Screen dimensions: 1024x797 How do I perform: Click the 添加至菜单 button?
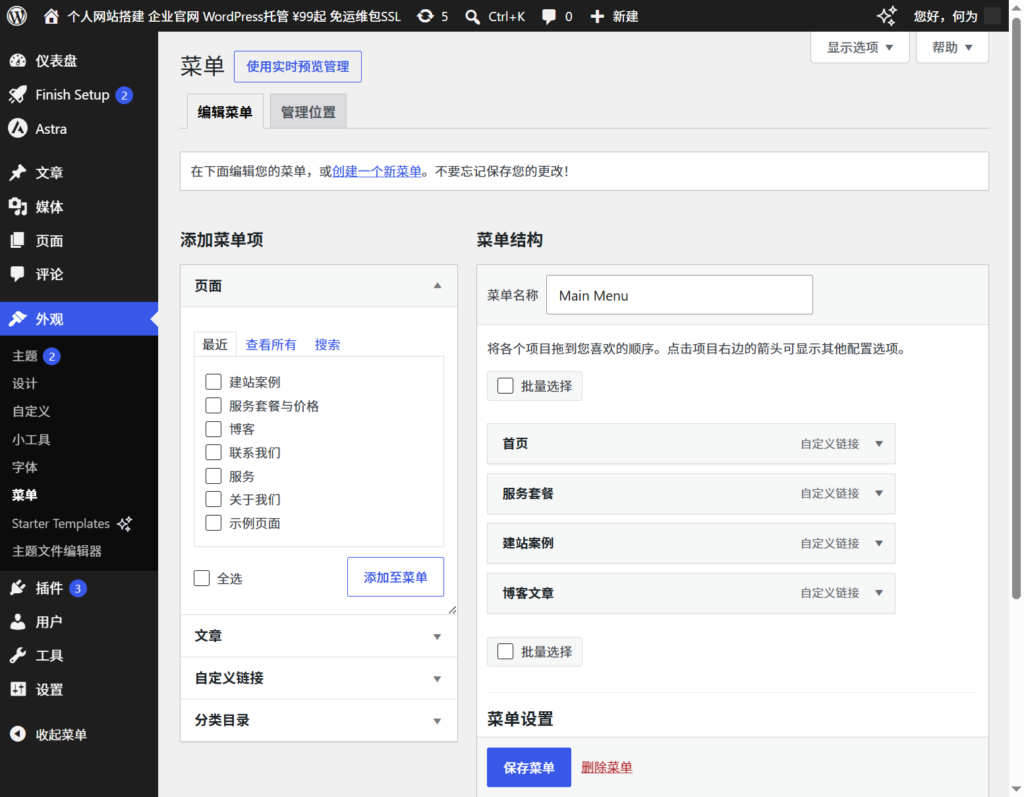click(395, 577)
